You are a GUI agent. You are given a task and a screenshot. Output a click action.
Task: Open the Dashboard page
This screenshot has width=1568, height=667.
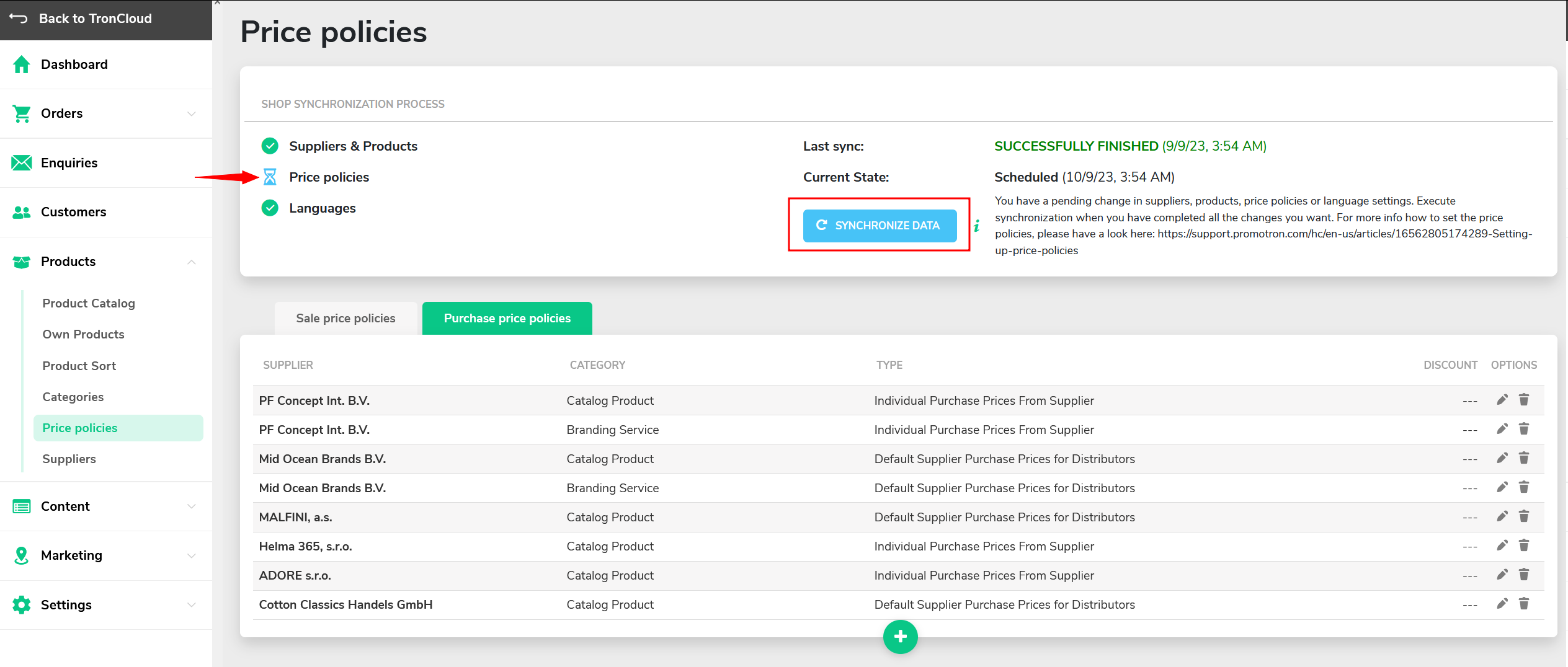tap(106, 64)
